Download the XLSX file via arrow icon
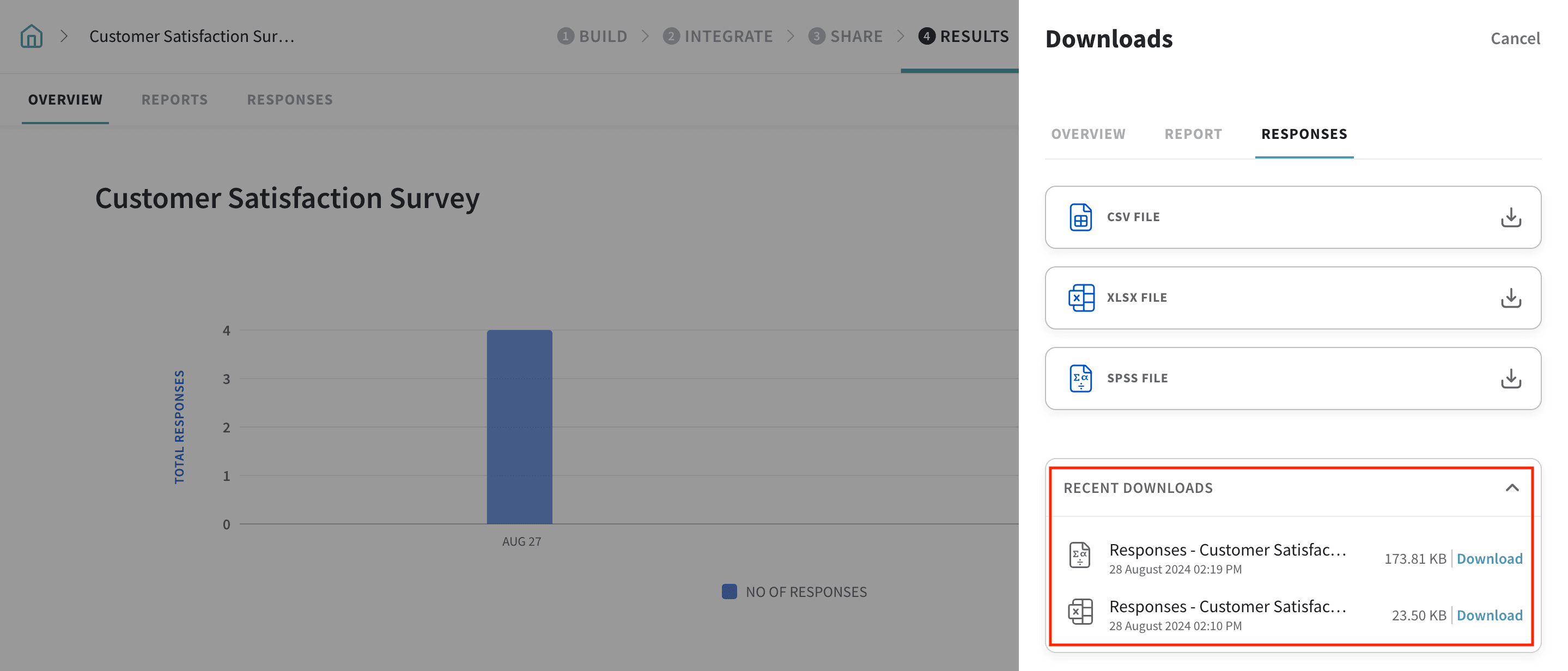The image size is (1568, 671). [x=1510, y=298]
